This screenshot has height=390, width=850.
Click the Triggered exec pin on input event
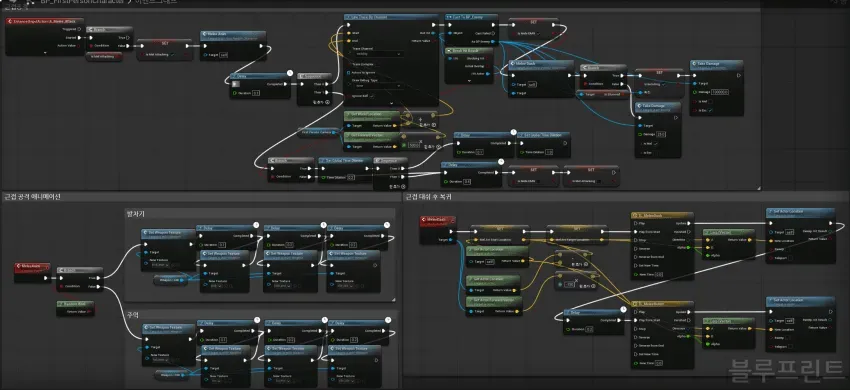(80, 29)
